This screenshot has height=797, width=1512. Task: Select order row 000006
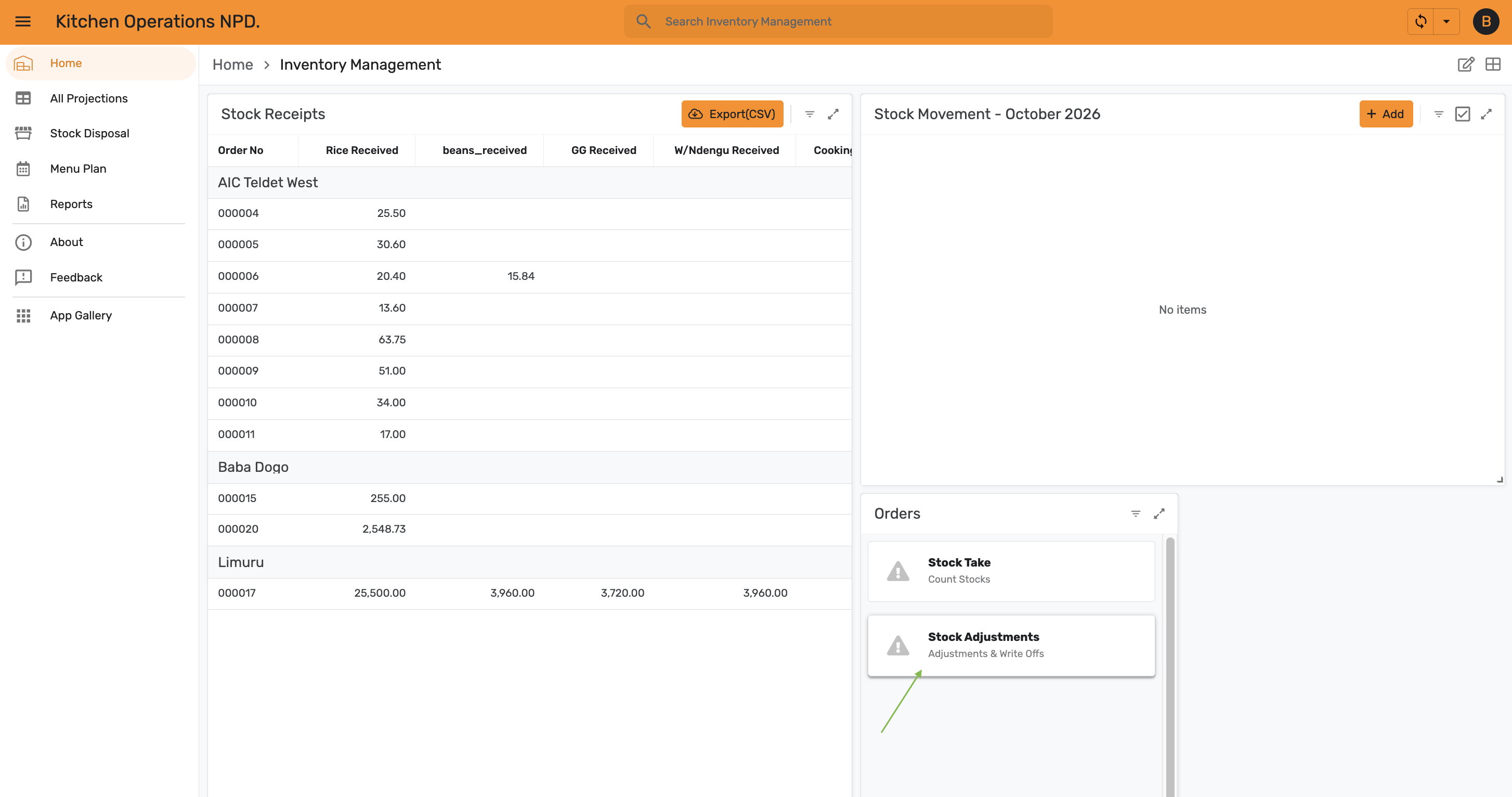[x=529, y=276]
